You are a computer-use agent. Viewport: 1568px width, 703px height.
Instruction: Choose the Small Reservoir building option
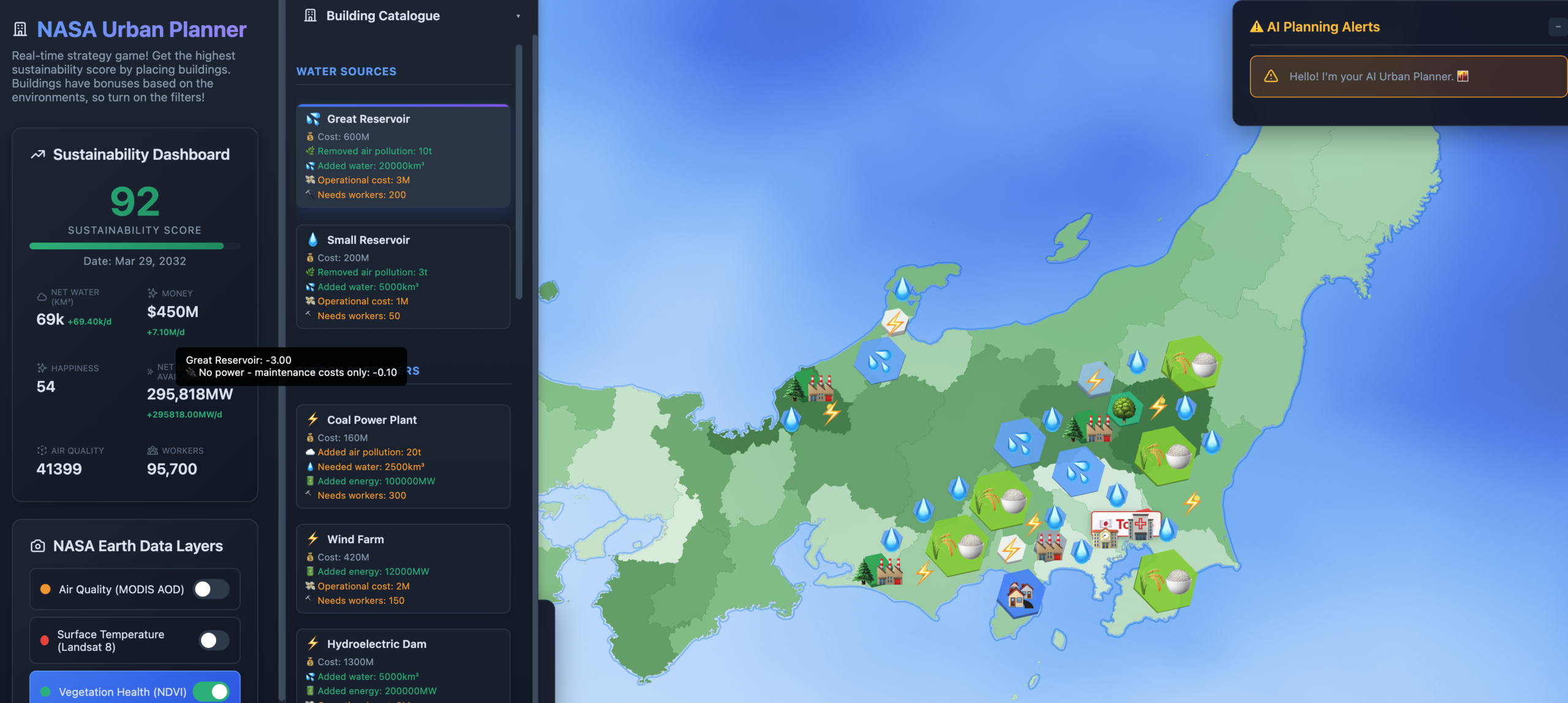[x=403, y=277]
